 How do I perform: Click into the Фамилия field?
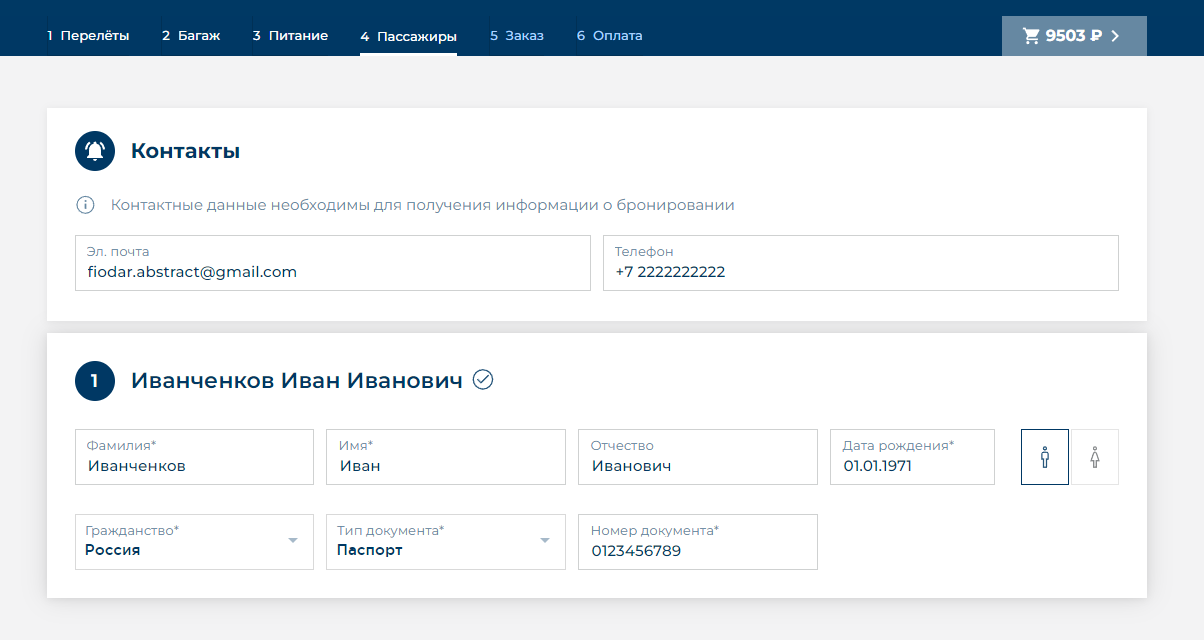[194, 466]
